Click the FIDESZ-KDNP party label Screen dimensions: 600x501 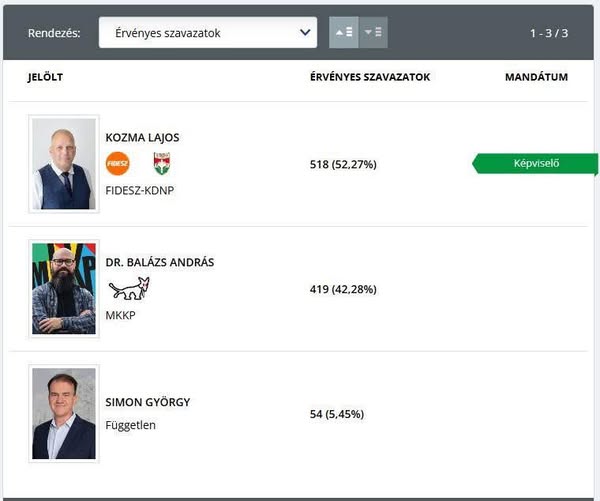point(139,190)
